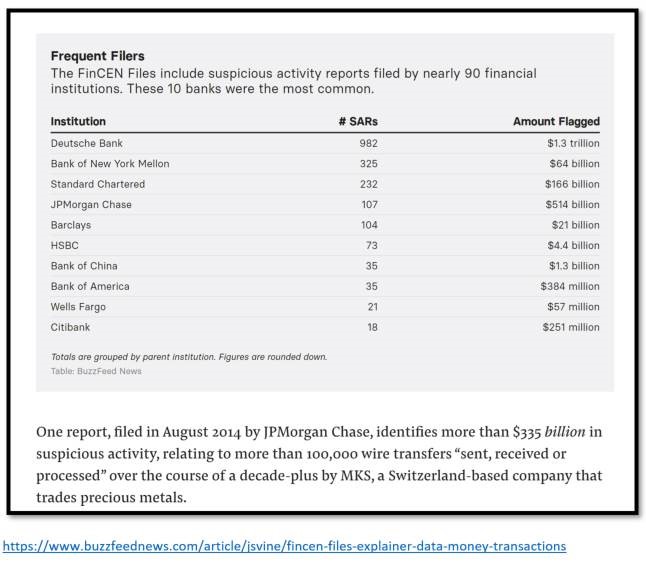
Task: Click the "Amount Flagged" column header
Action: tap(556, 122)
